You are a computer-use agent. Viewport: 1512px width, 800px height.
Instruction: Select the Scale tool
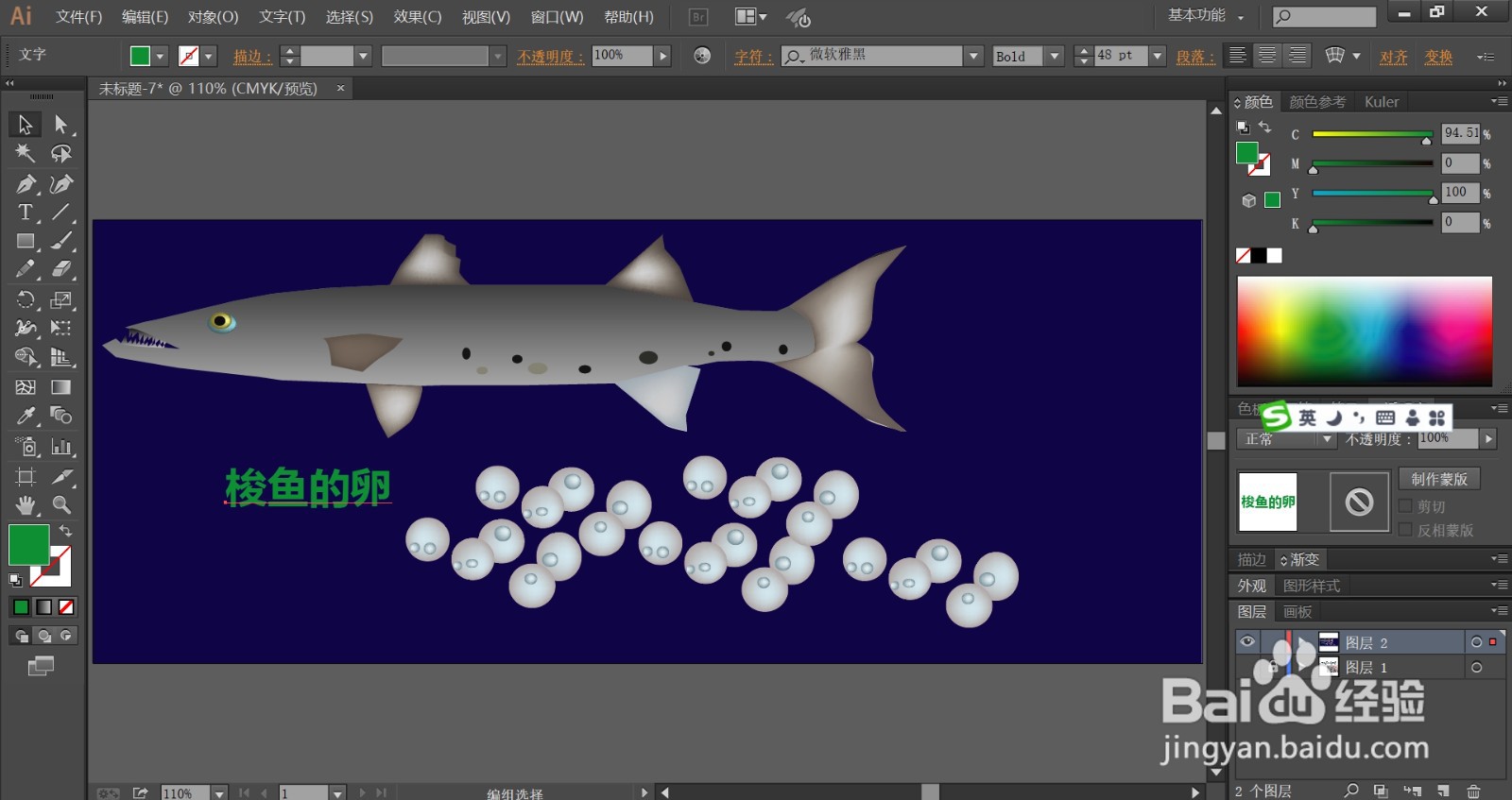coord(61,299)
